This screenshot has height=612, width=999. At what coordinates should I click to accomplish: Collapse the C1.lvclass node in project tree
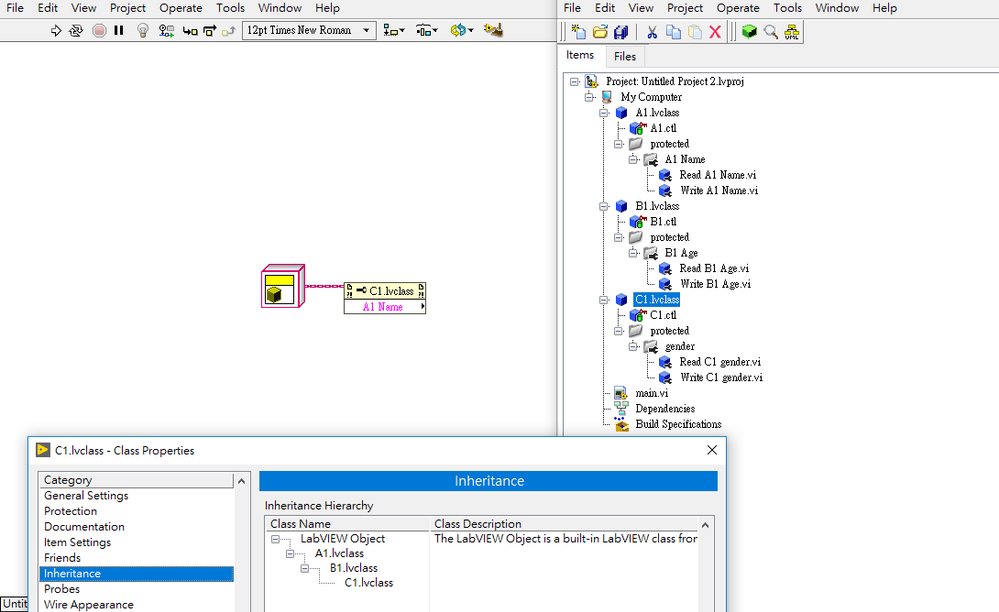[604, 300]
